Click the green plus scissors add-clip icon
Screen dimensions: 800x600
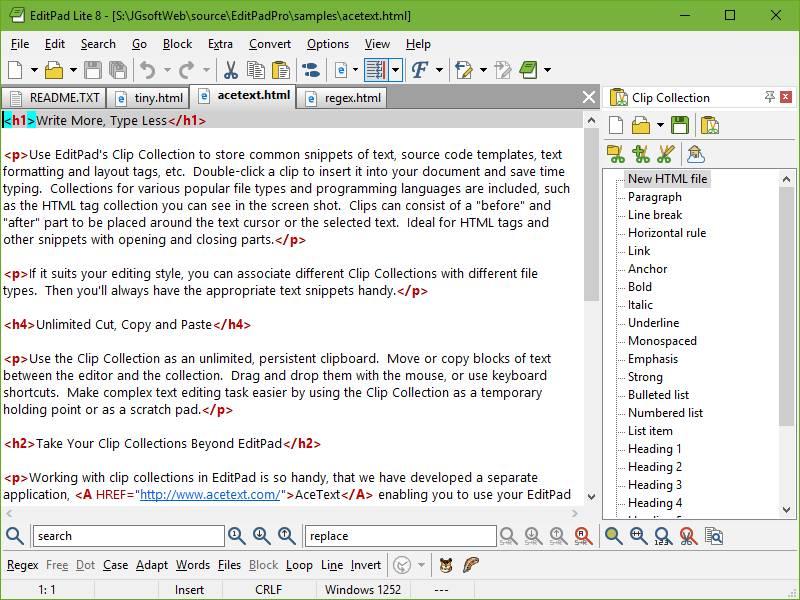[641, 154]
